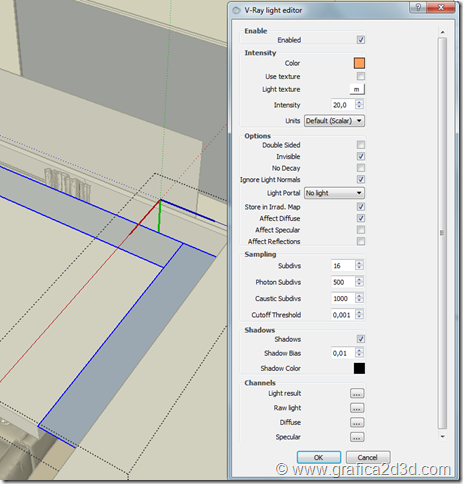Click the Diffuse channel button
The height and width of the screenshot is (484, 463).
click(x=357, y=422)
